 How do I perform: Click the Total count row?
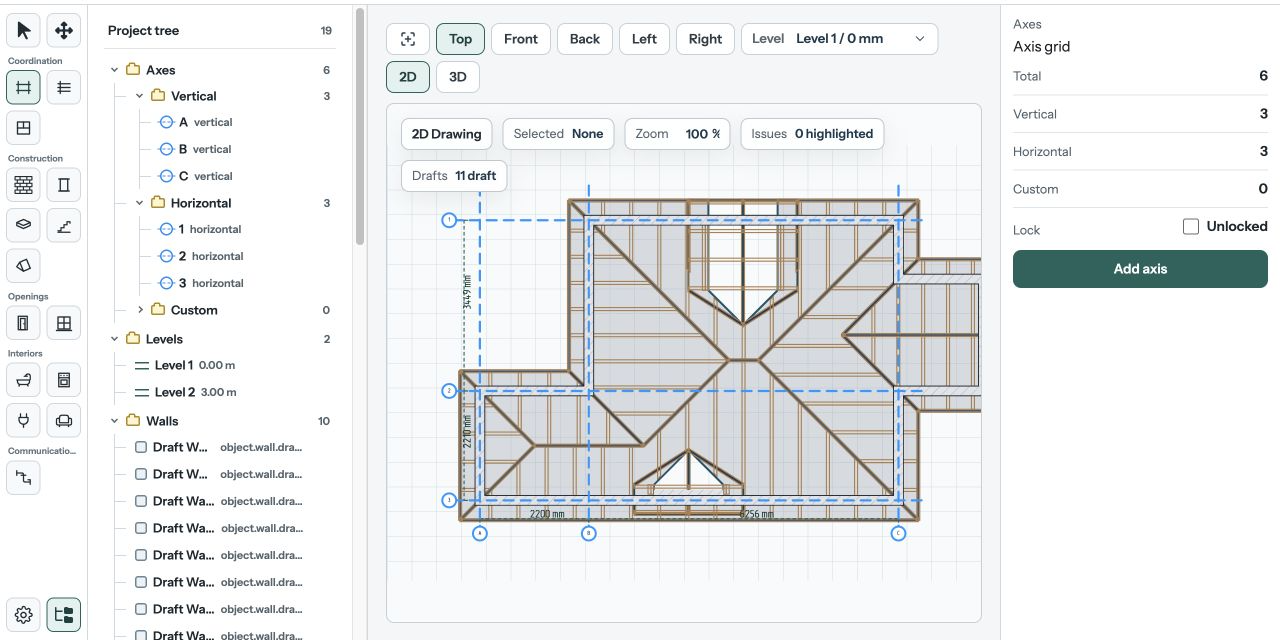1140,76
